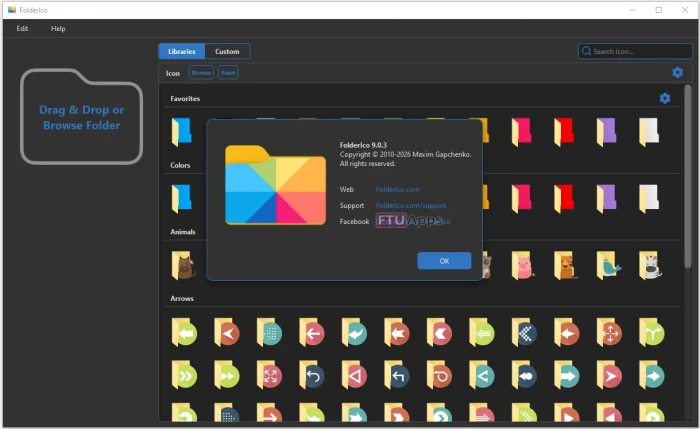Select the pink folder icon in Favorites
700x429 pixels.
pos(521,131)
